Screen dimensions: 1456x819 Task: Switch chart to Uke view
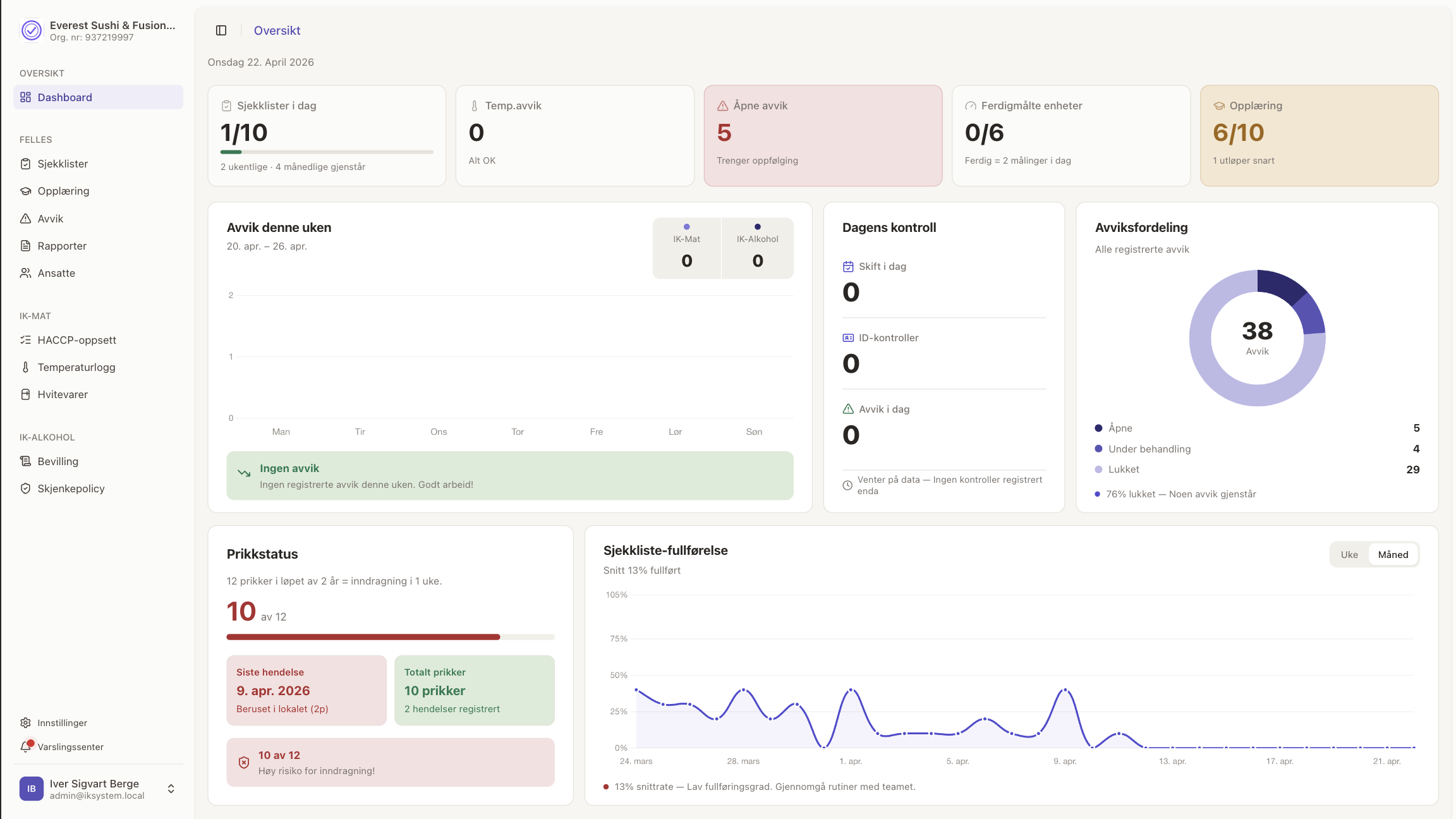click(1349, 554)
